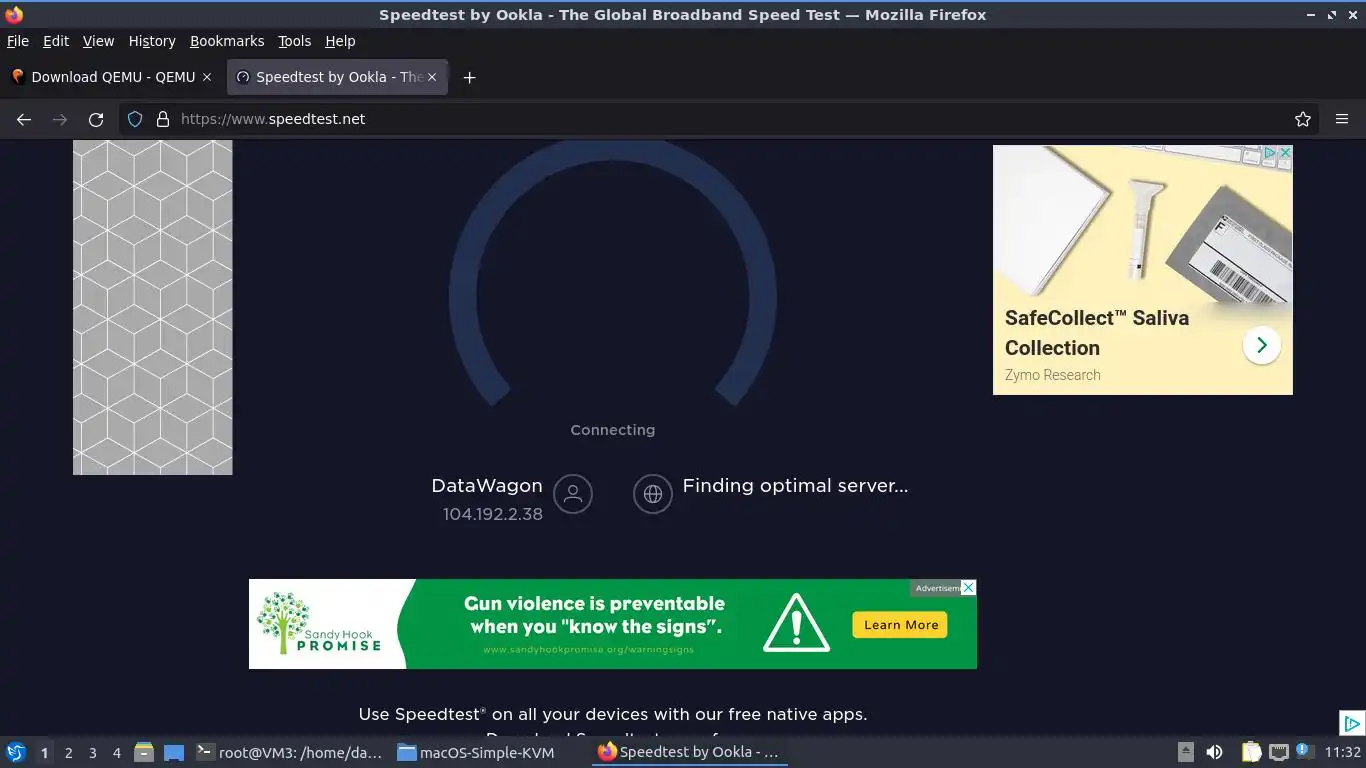Open the Bookmarks menu
Image resolution: width=1366 pixels, height=768 pixels.
[227, 41]
